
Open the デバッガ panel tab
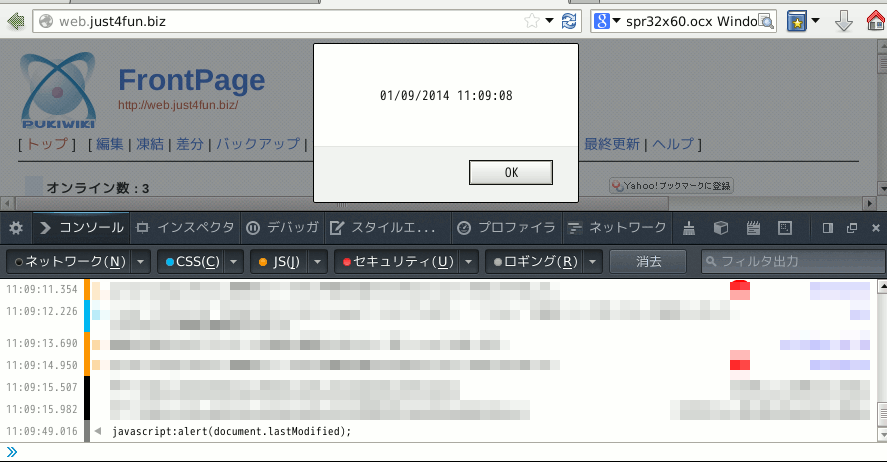282,228
